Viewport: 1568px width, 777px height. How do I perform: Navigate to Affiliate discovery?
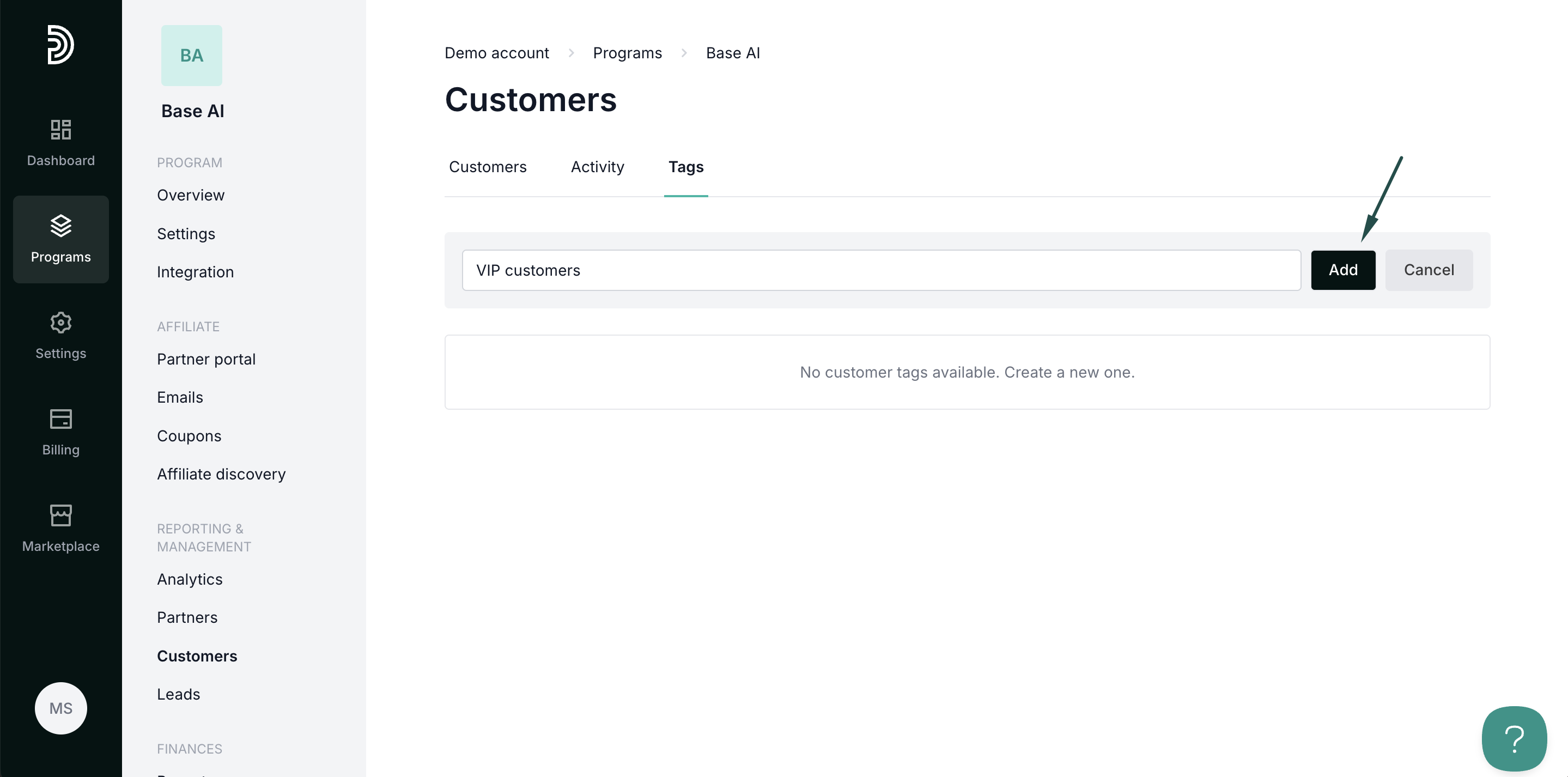[x=221, y=474]
